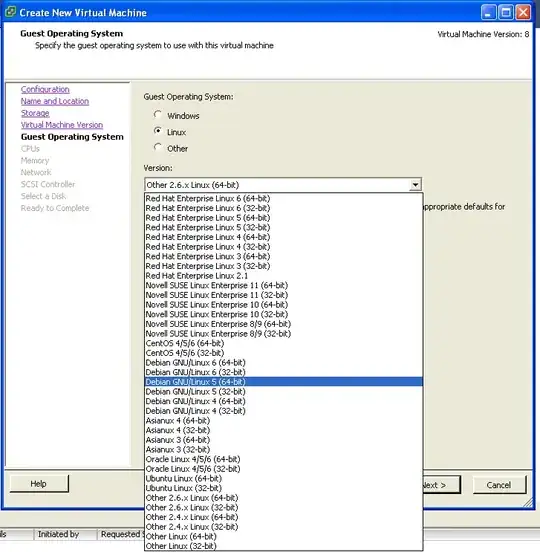Screen dimensions: 540x552
Task: Select Asianux 3 (64-bit) option
Action: (x=283, y=440)
